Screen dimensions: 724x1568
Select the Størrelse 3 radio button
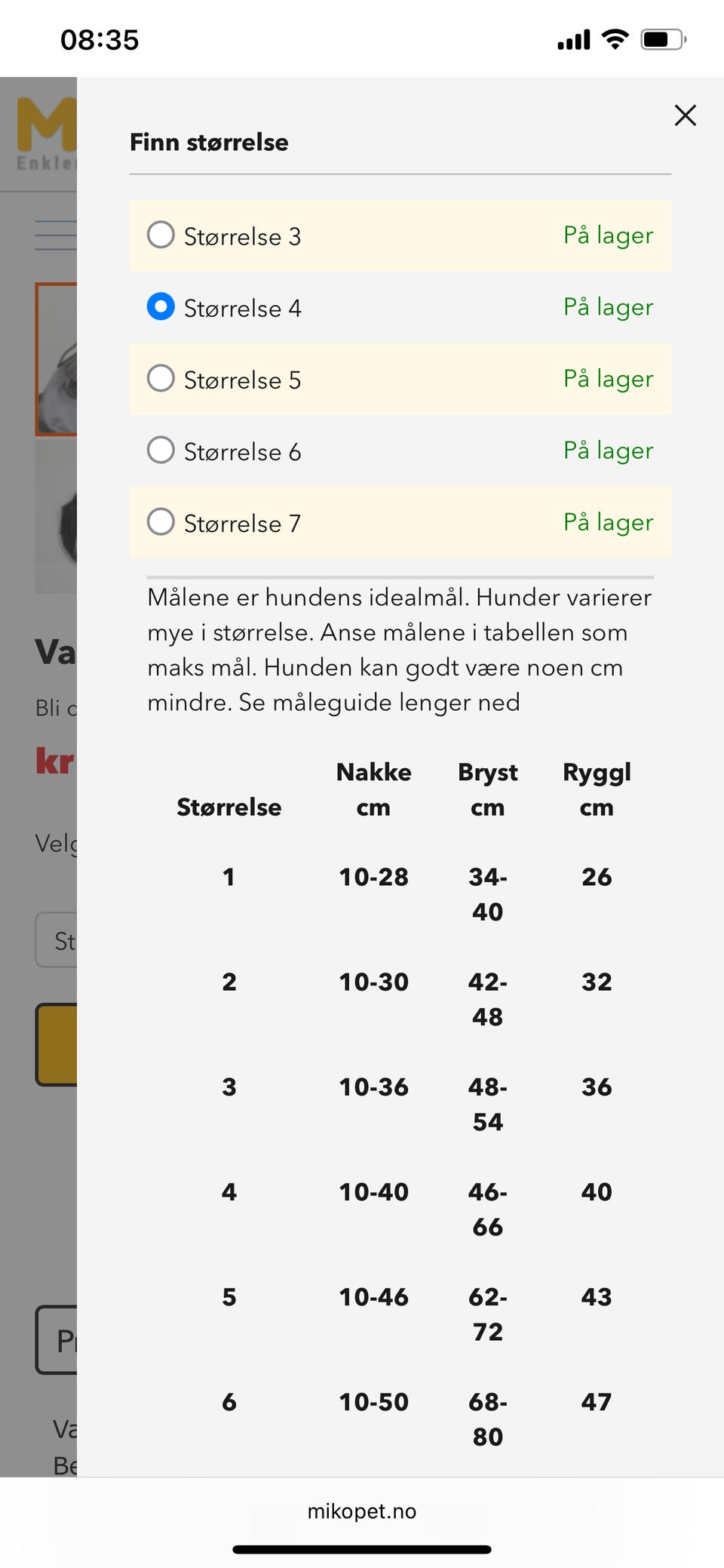pyautogui.click(x=161, y=235)
